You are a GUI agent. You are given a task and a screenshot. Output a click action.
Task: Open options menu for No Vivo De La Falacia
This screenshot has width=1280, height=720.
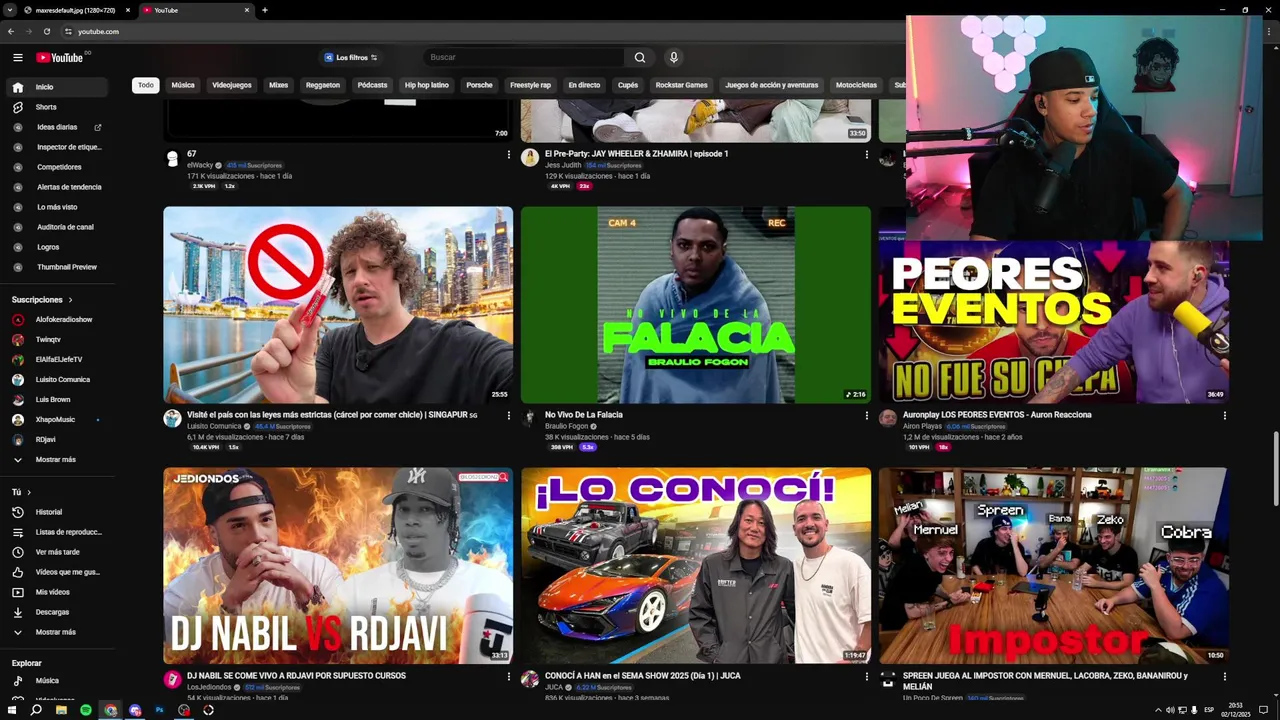866,415
